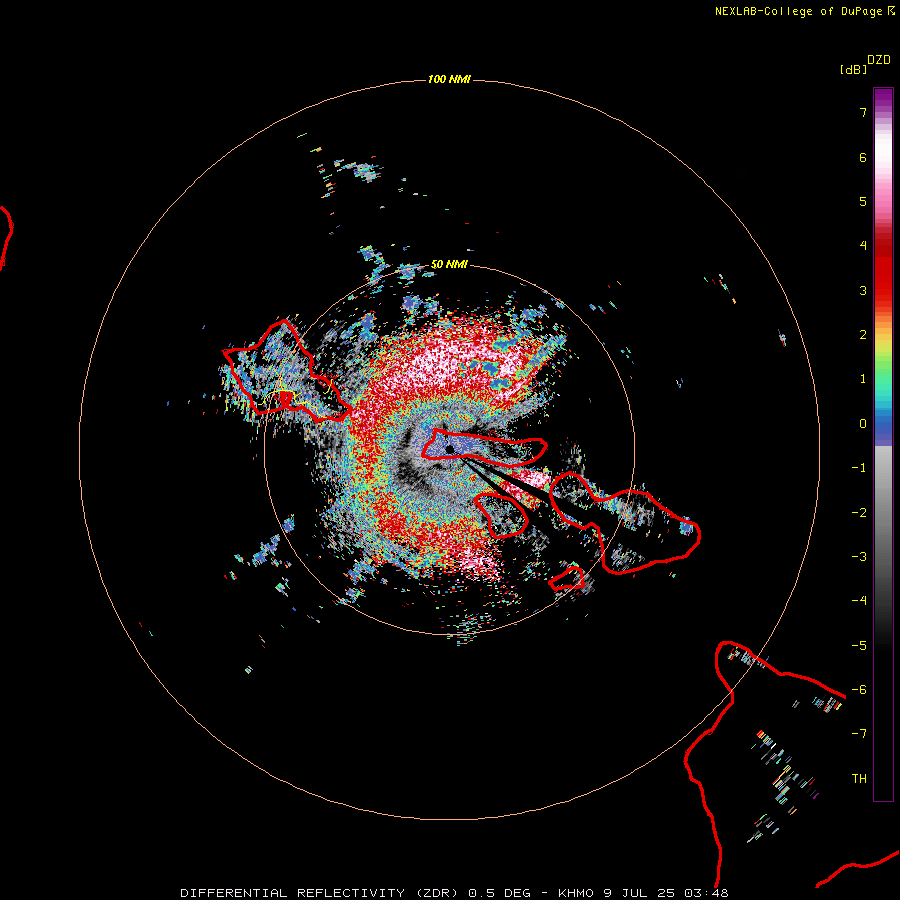Click the 7 dB tick label
The image size is (900, 900).
tap(863, 113)
